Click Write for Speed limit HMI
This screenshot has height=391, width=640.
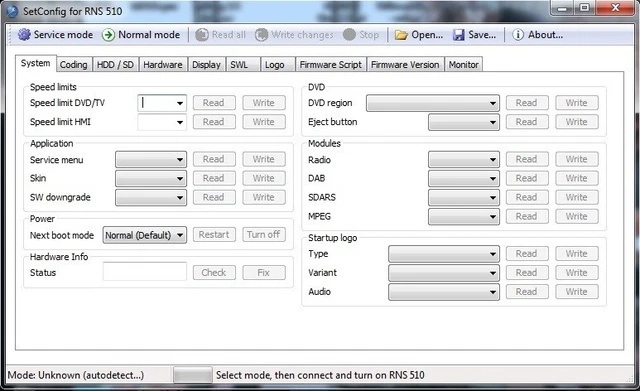click(264, 122)
